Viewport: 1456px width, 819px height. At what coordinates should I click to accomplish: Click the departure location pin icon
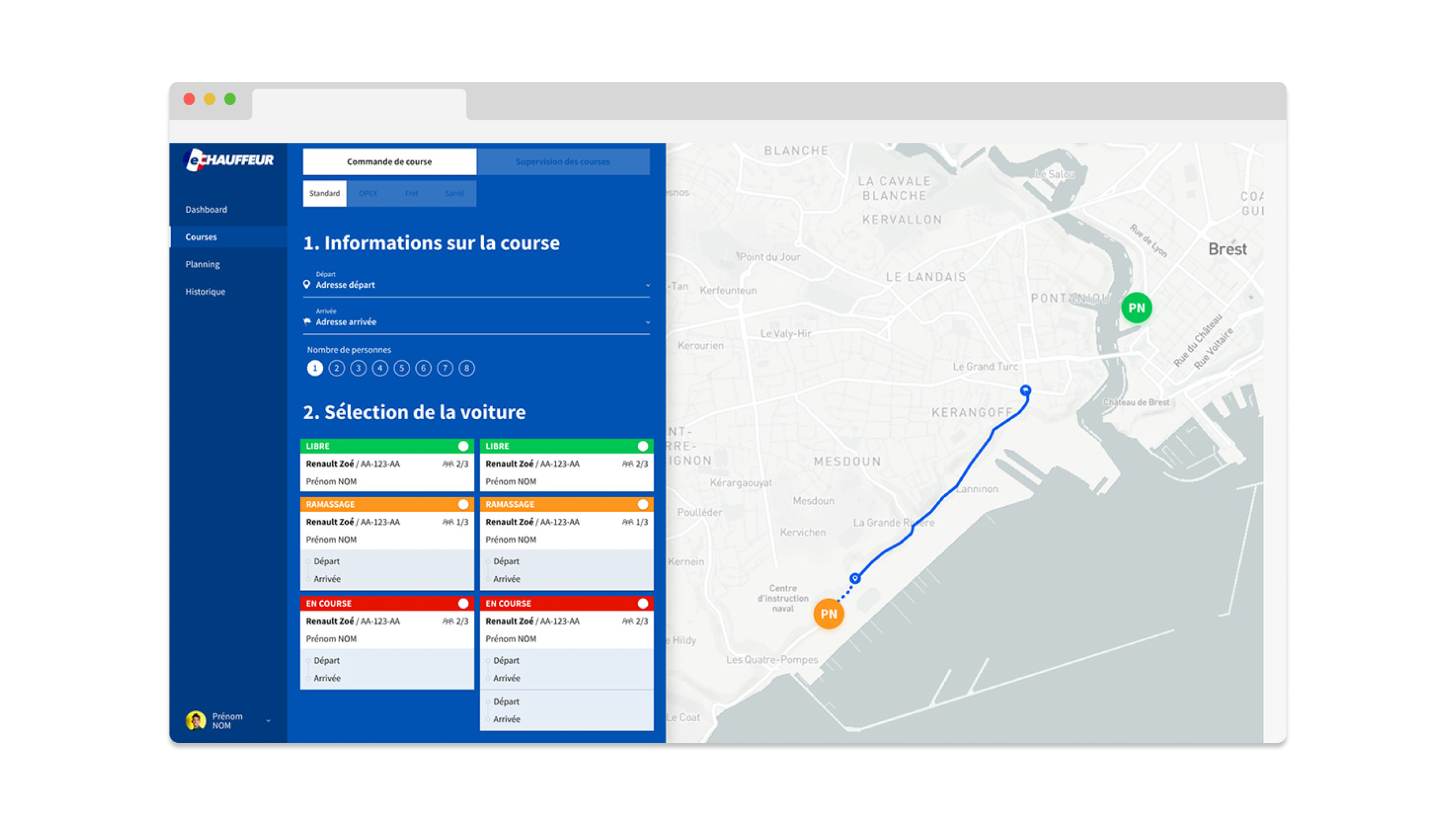(307, 284)
